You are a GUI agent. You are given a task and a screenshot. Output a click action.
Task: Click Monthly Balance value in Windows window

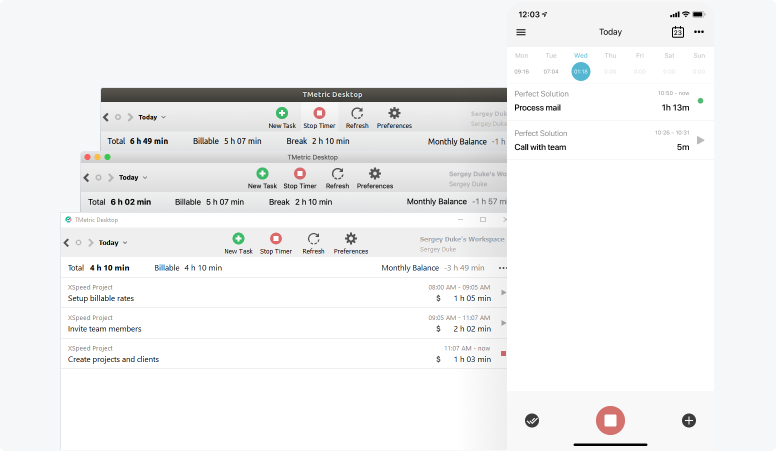(463, 268)
